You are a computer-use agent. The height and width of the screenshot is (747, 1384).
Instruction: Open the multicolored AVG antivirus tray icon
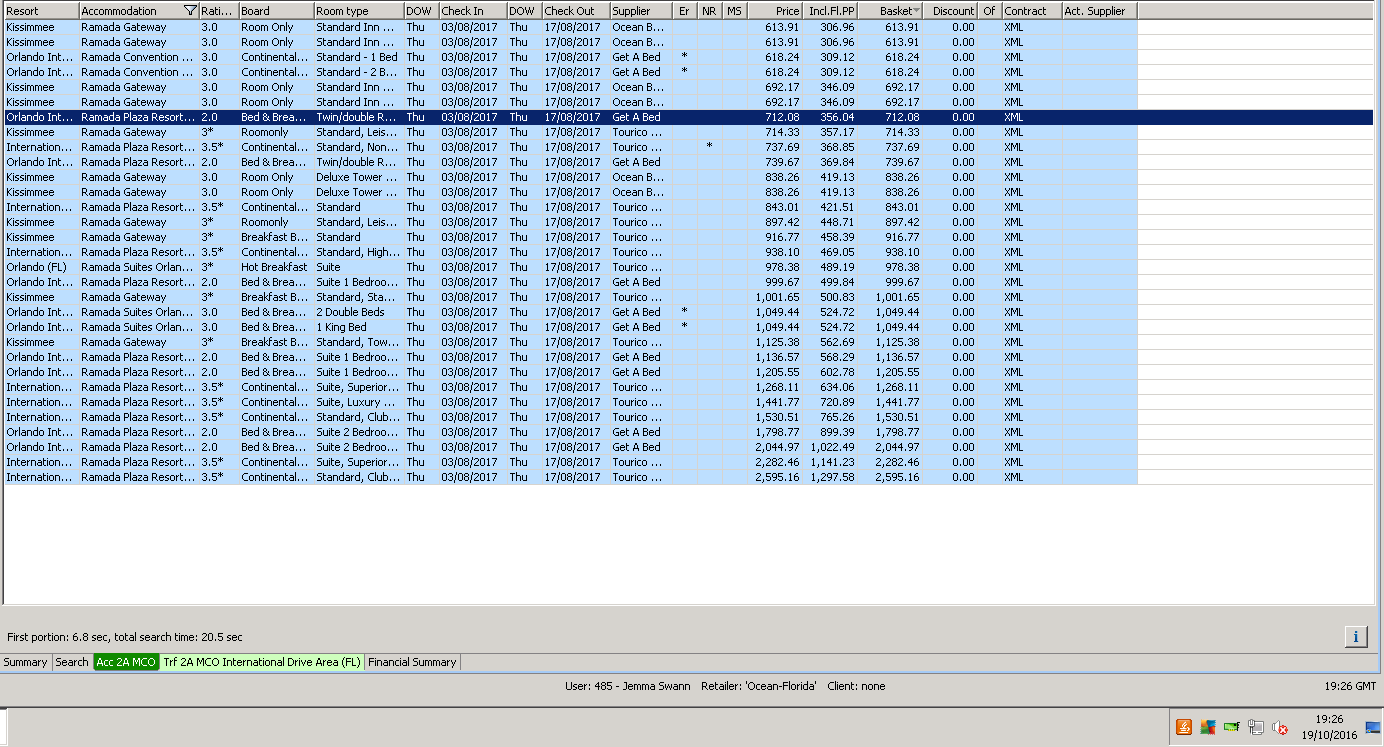(x=1208, y=727)
